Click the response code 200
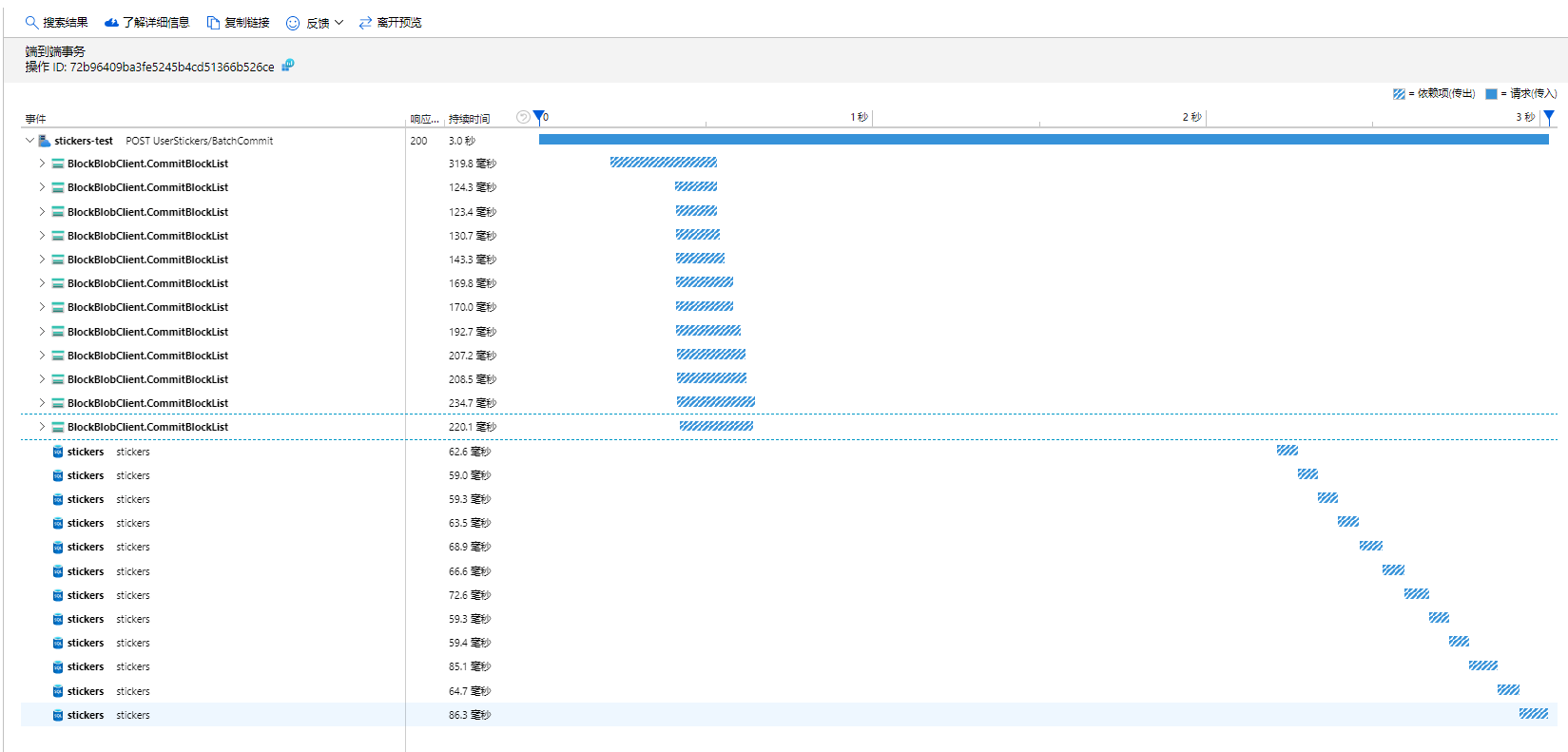Screen dimensions: 1568x752 point(418,141)
